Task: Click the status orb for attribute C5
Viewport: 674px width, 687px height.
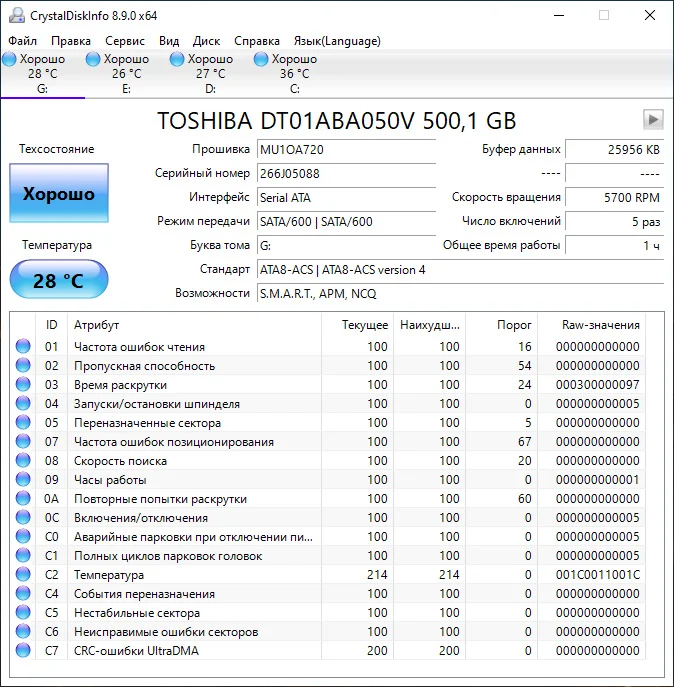Action: [23, 612]
